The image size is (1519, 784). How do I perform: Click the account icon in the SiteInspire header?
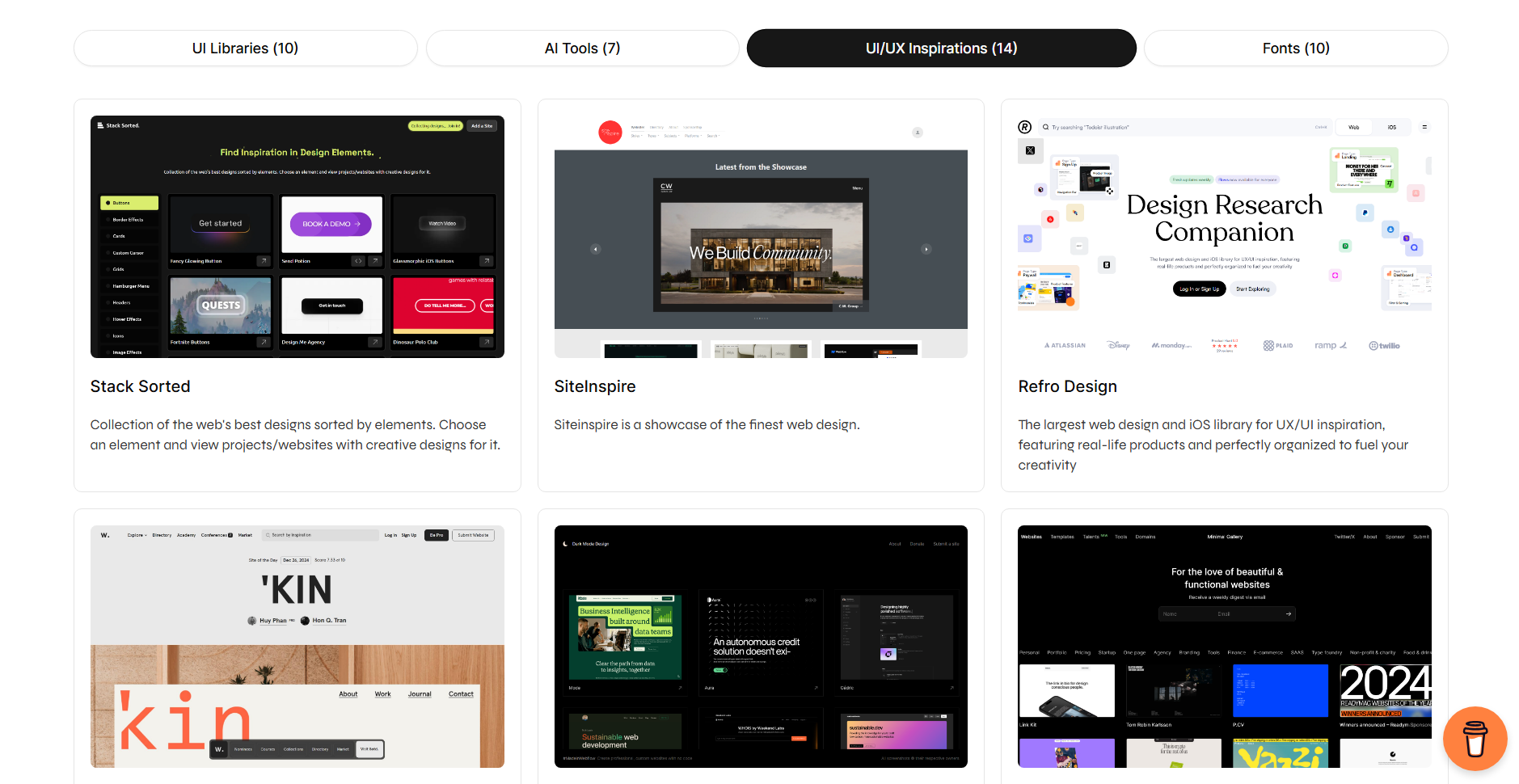(918, 132)
